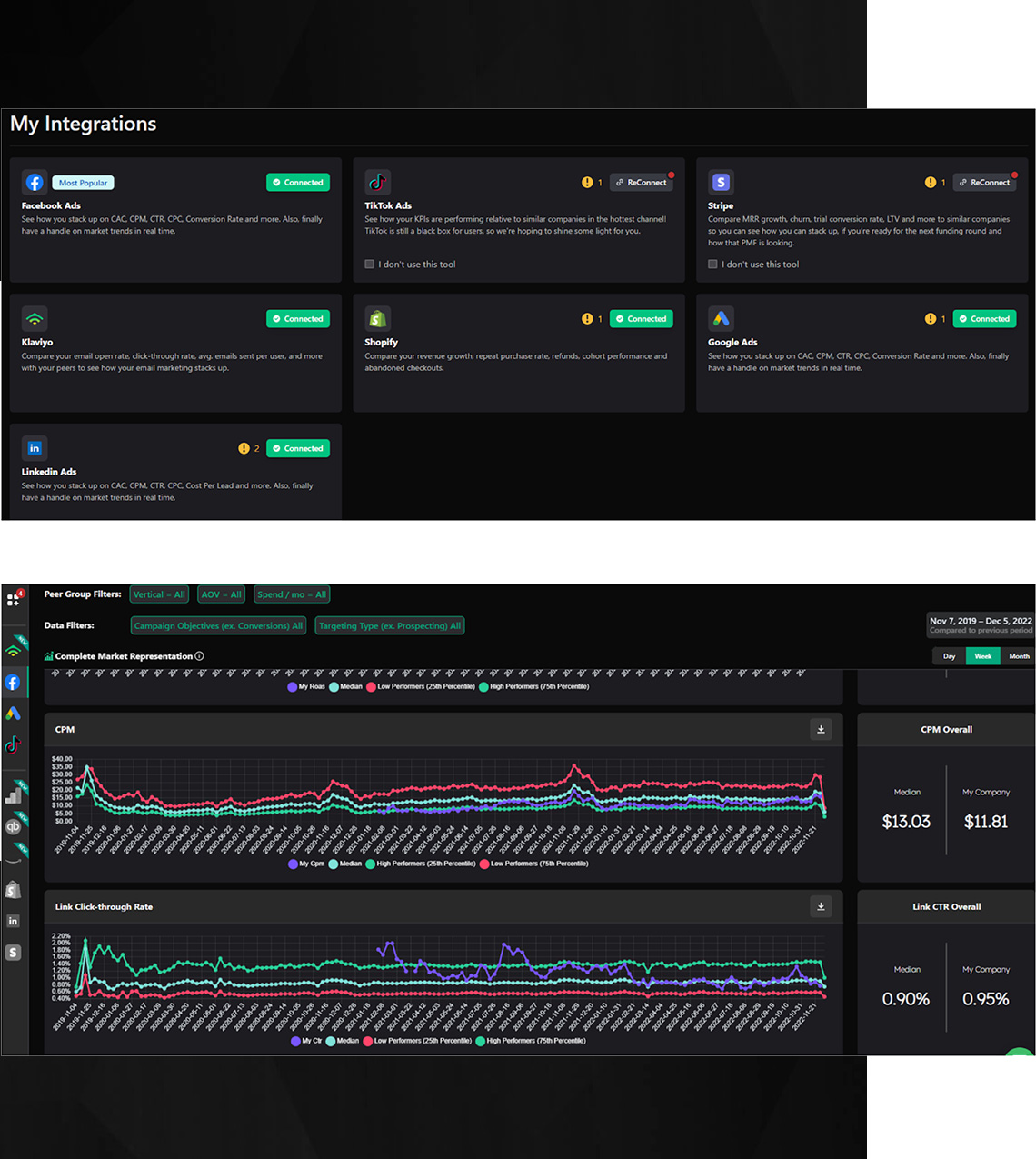The width and height of the screenshot is (1036, 1159).
Task: Open TikTok dashboard from the sidebar
Action: pyautogui.click(x=13, y=745)
